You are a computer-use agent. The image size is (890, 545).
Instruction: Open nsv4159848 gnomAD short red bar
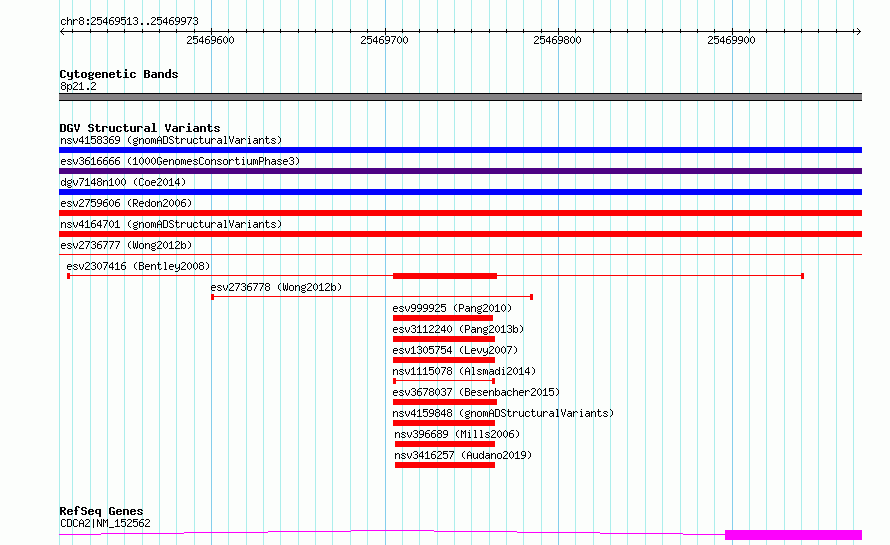444,423
